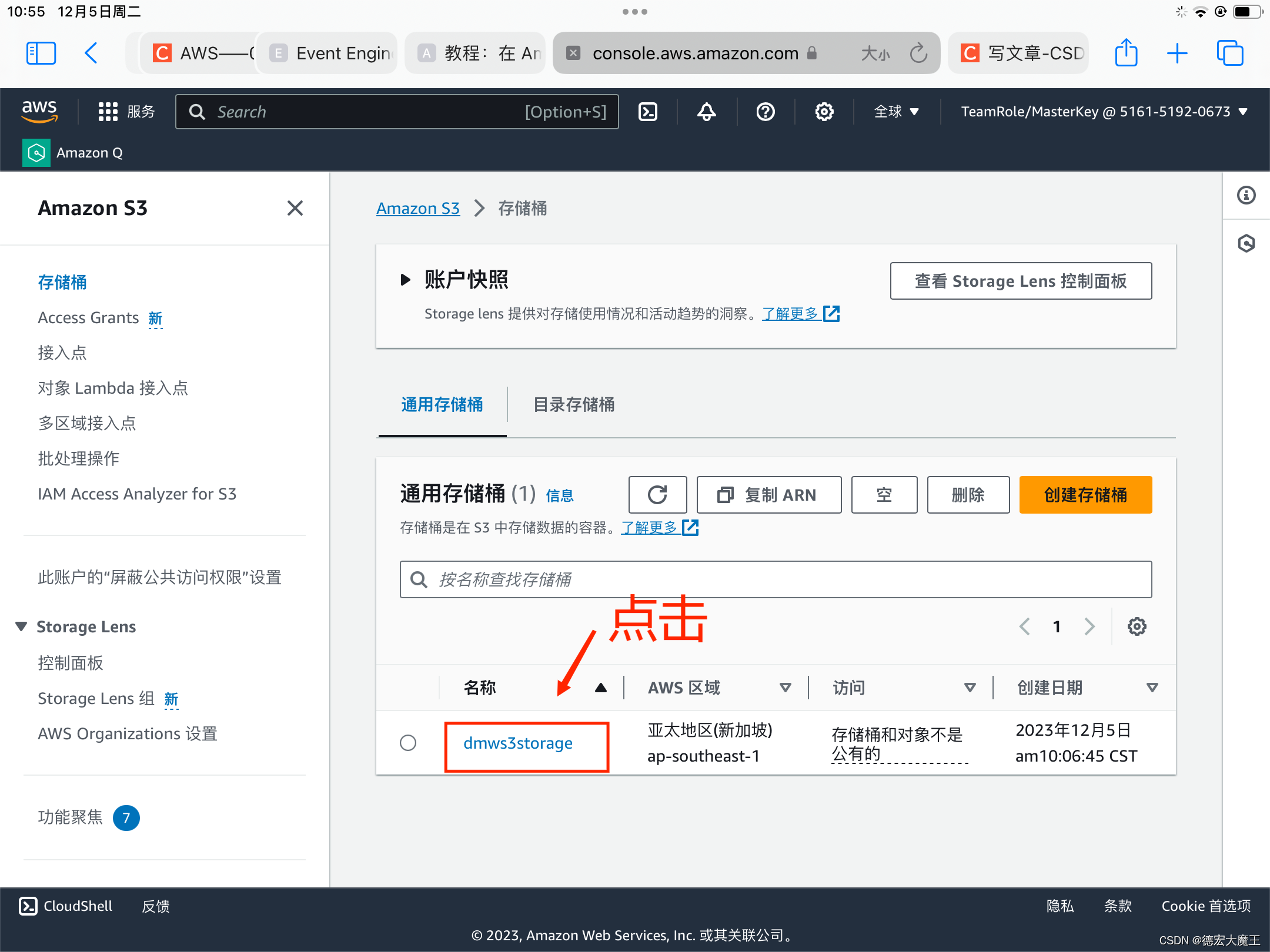
Task: Open the notifications bell icon
Action: (x=707, y=112)
